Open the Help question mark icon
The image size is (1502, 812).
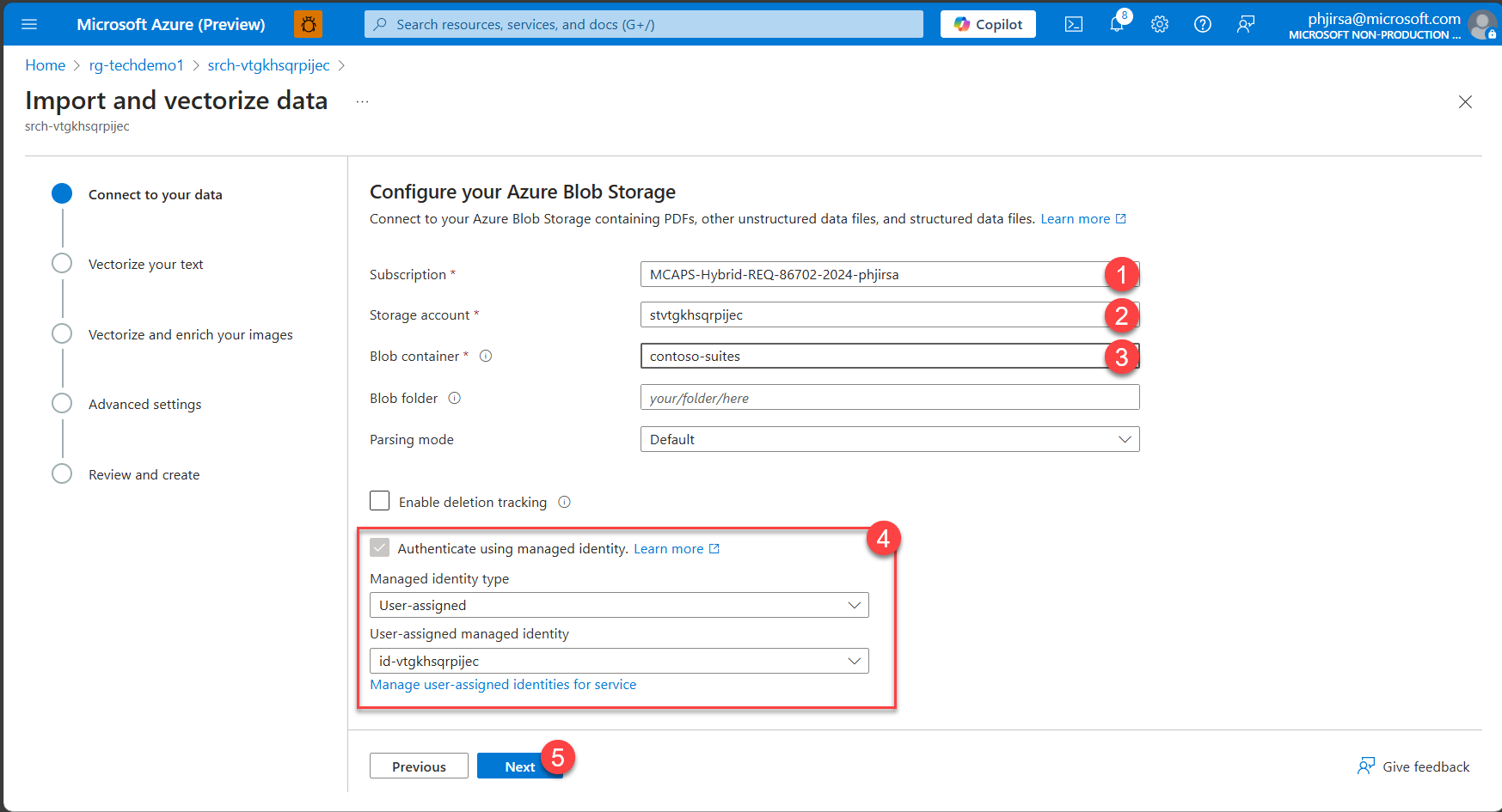point(1202,24)
